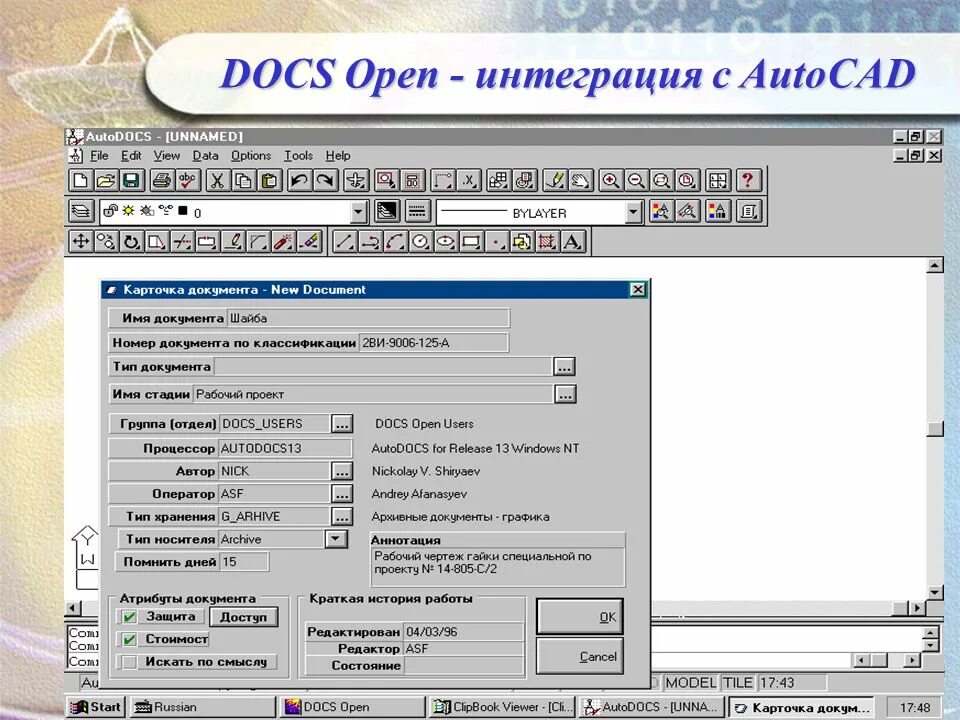The image size is (960, 720).
Task: Click the airplane Aerial View icon
Action: point(355,181)
